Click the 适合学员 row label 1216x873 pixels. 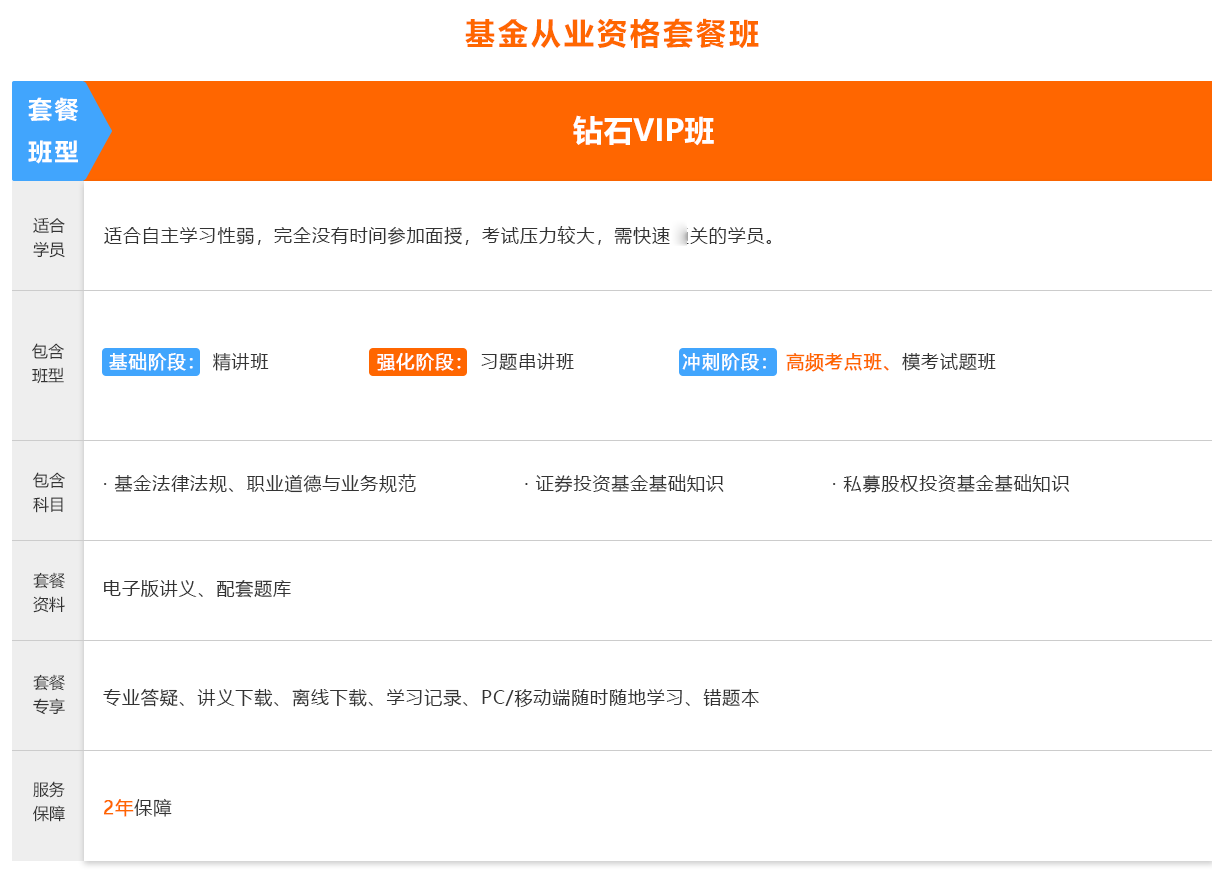click(48, 237)
